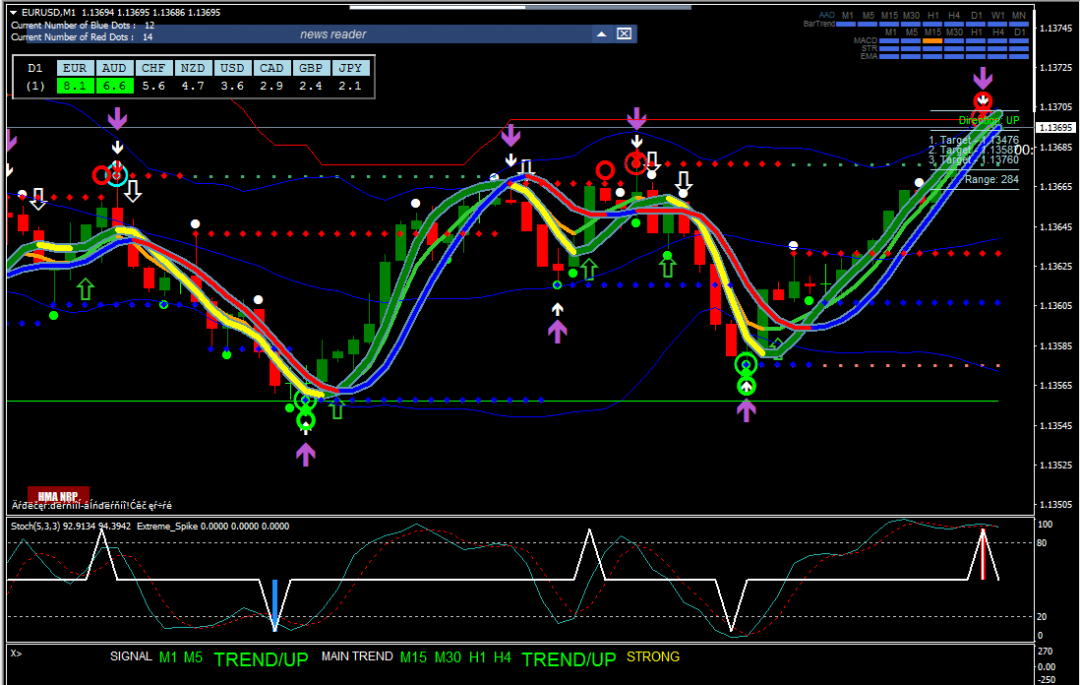
Task: Click the EMA D1 indicator bar
Action: tap(1019, 57)
